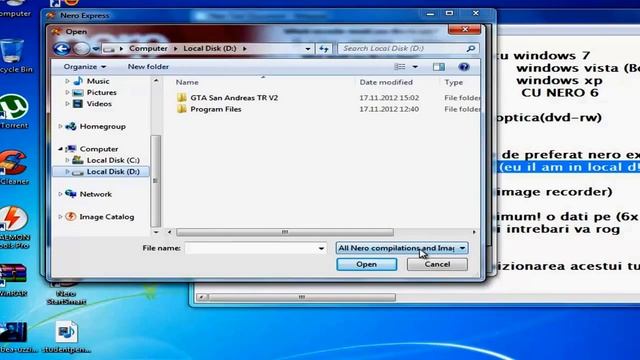
Task: Select Computer in the navigation pane
Action: click(x=99, y=149)
